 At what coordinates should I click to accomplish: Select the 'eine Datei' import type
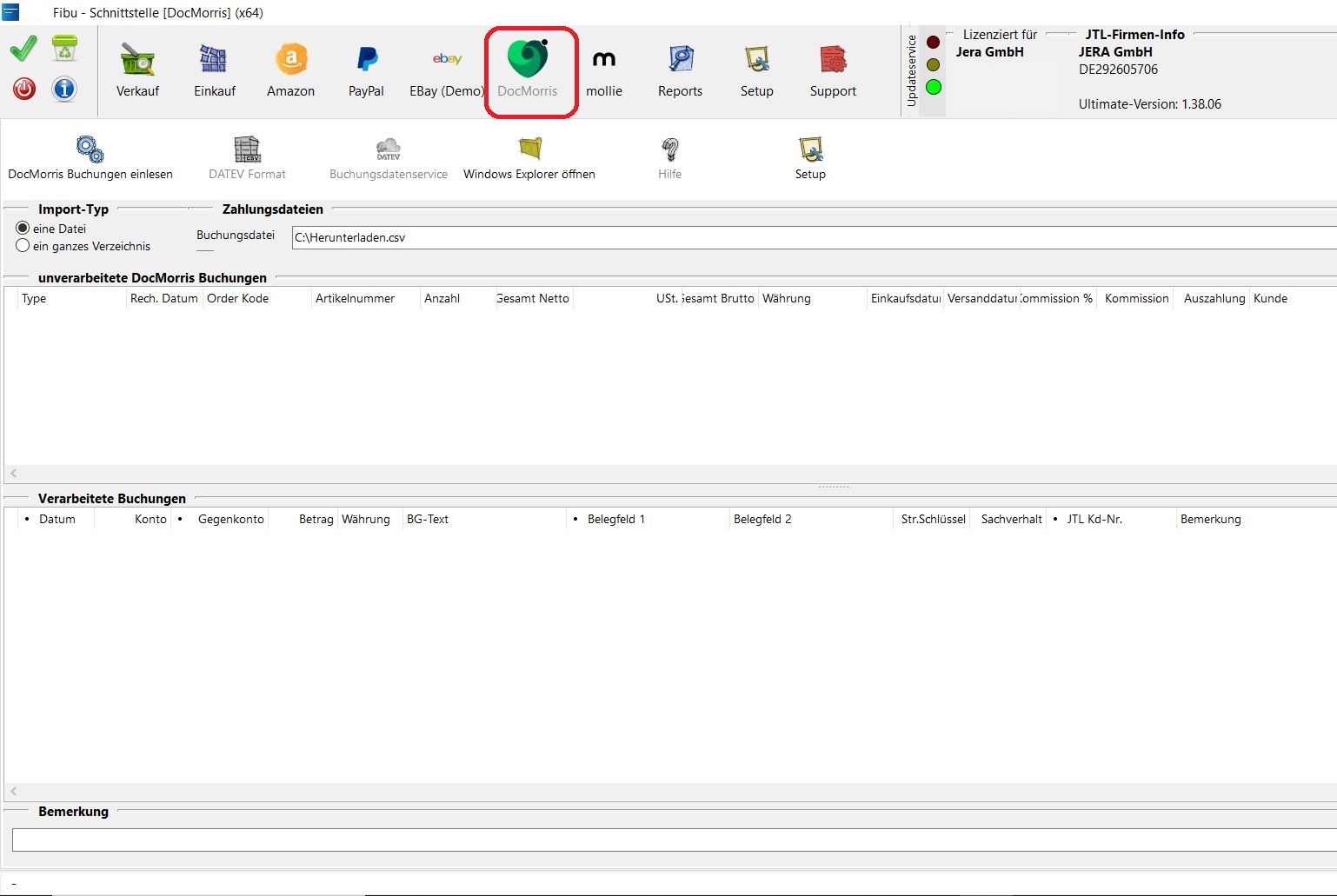click(x=23, y=229)
